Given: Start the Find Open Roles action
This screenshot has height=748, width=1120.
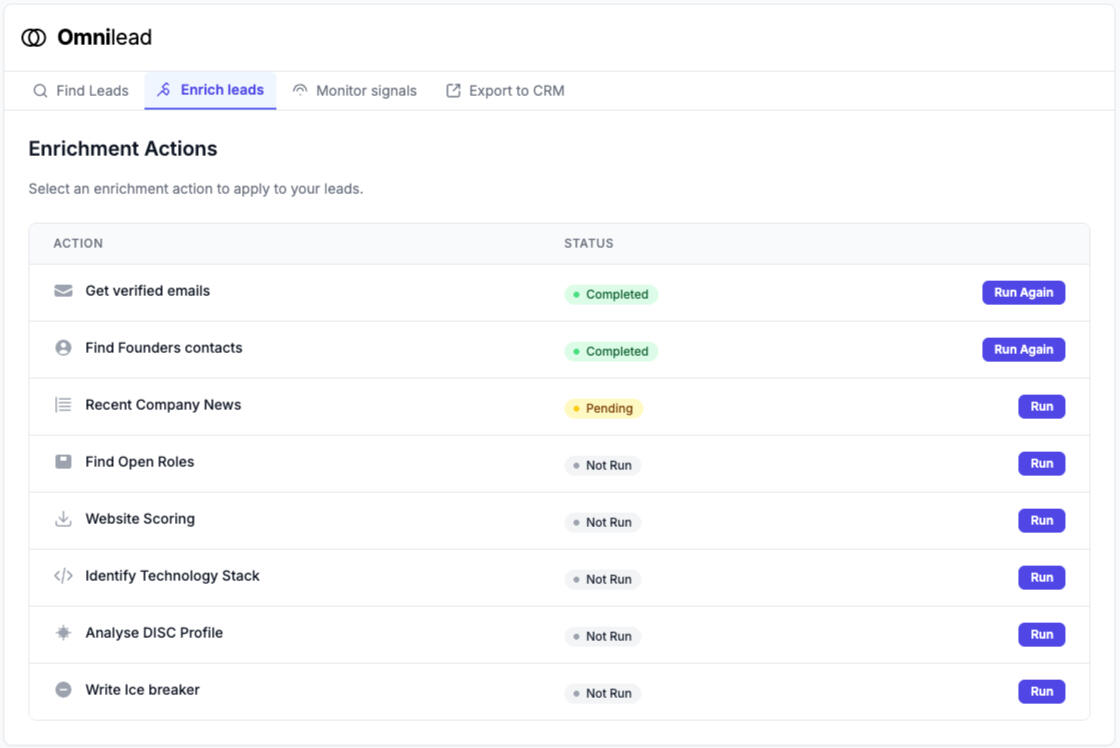Looking at the screenshot, I should (x=1041, y=464).
